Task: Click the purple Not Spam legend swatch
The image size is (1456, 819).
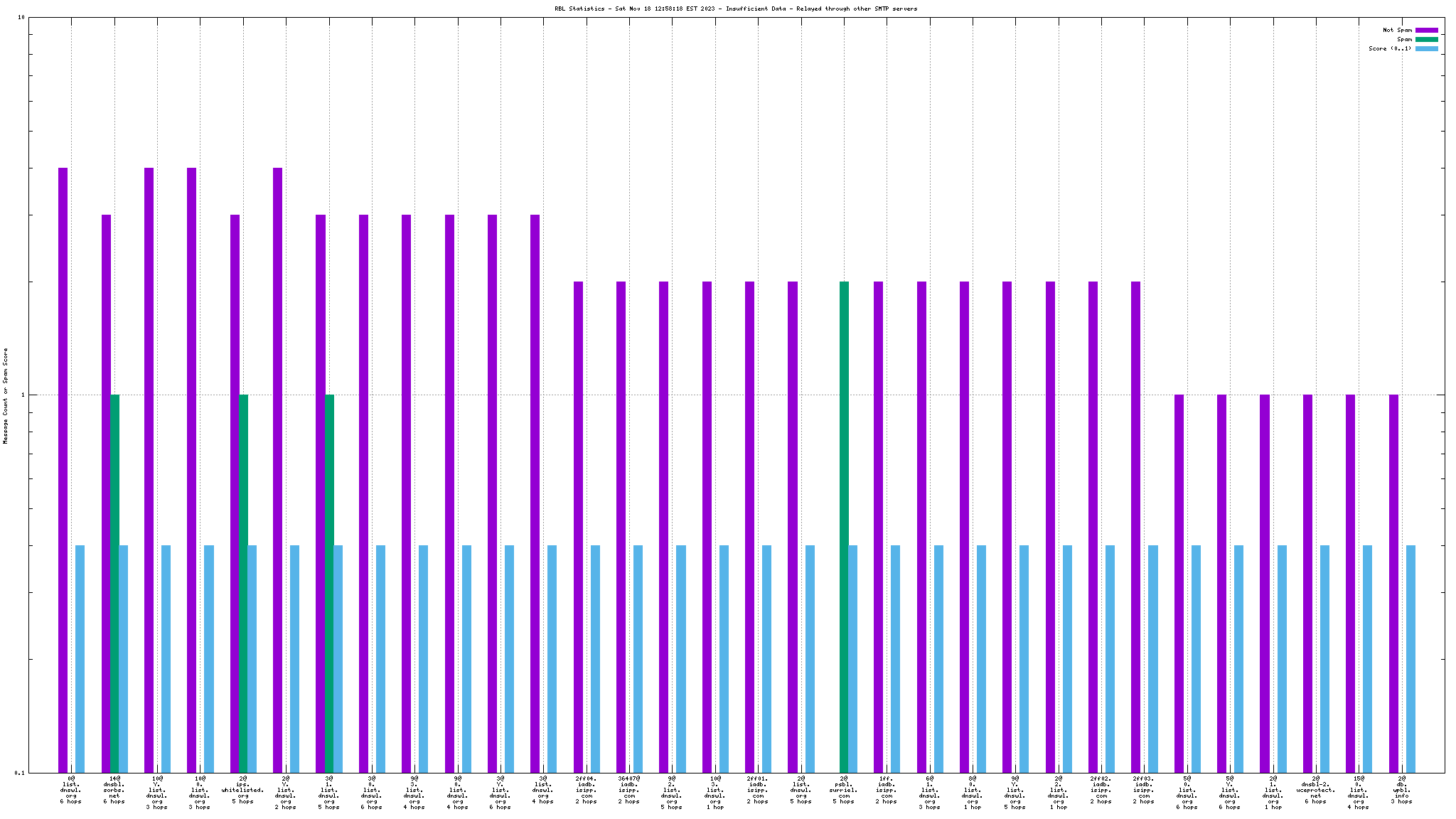Action: click(x=1426, y=30)
